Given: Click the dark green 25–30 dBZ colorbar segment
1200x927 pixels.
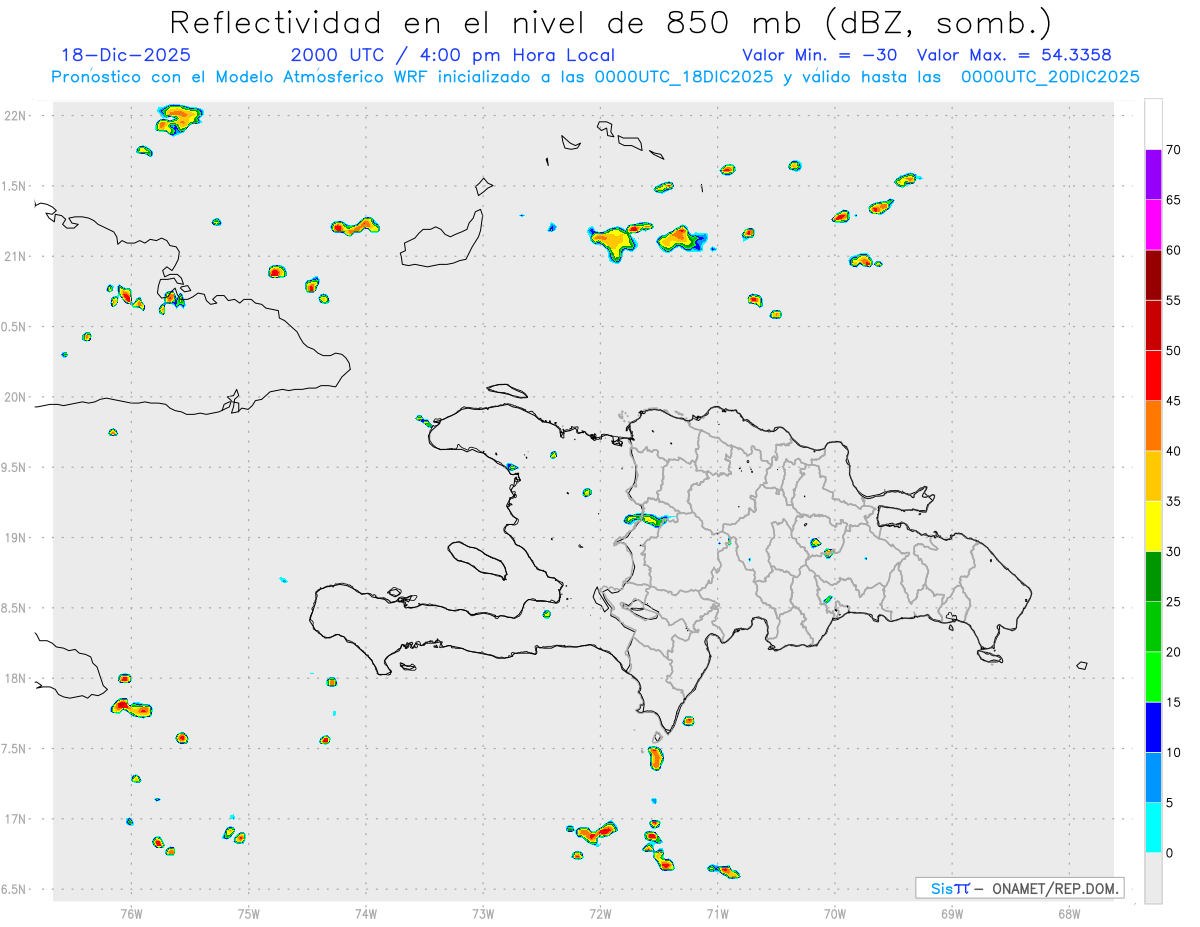Looking at the screenshot, I should (x=1153, y=577).
